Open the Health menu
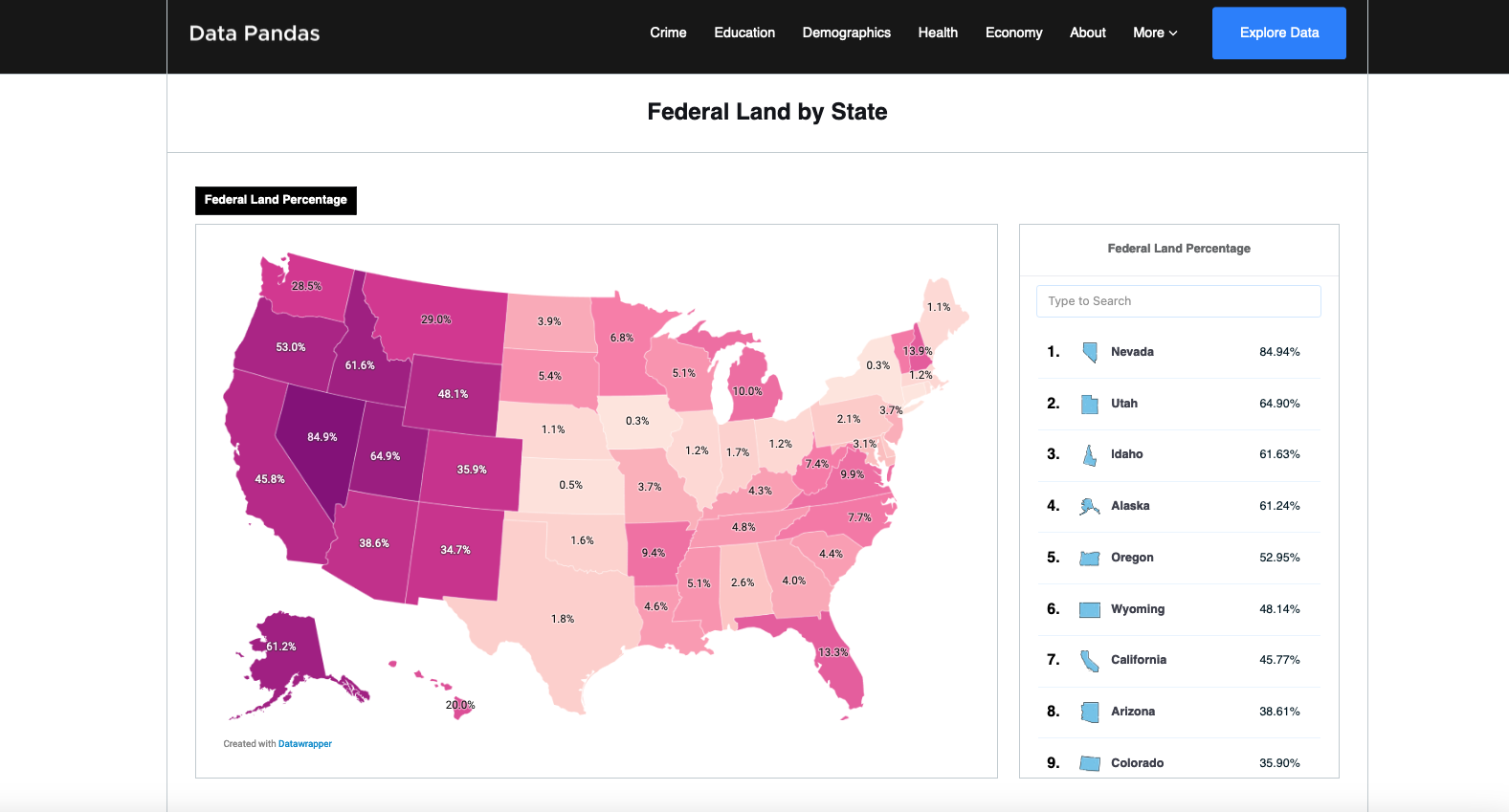 pyautogui.click(x=938, y=33)
